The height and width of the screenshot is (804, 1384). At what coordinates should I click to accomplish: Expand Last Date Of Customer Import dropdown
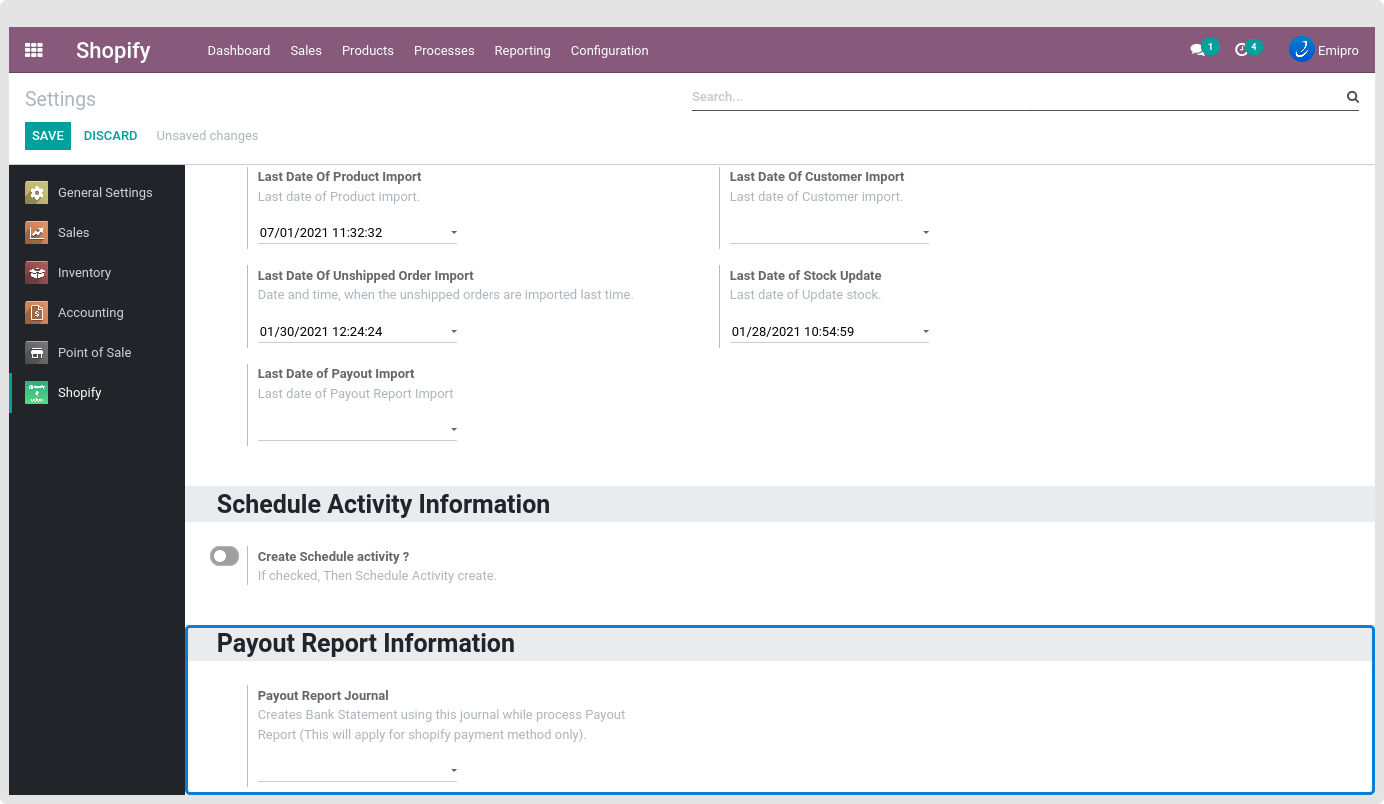click(x=925, y=233)
